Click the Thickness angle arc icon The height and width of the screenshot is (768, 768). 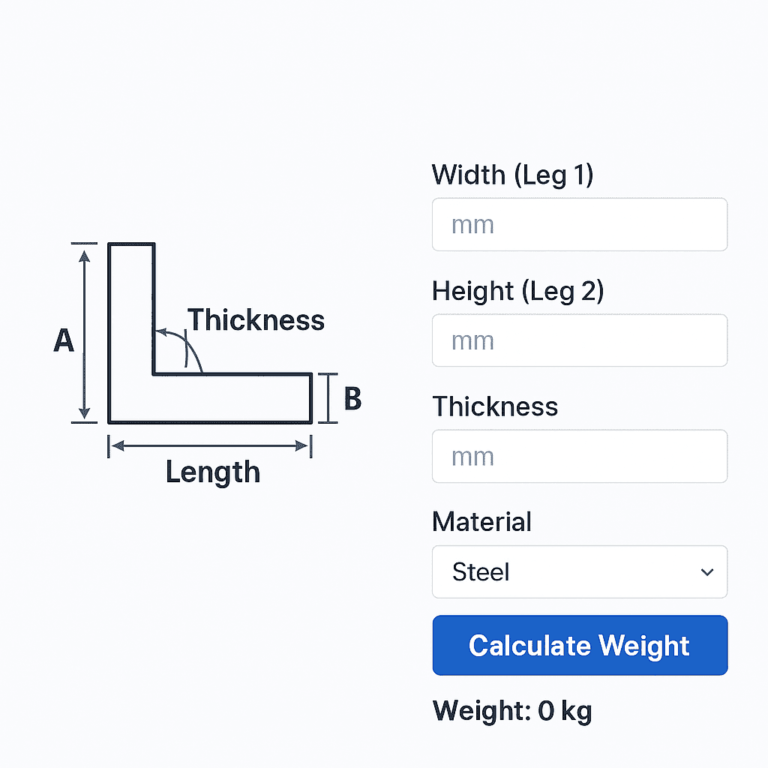pos(180,350)
